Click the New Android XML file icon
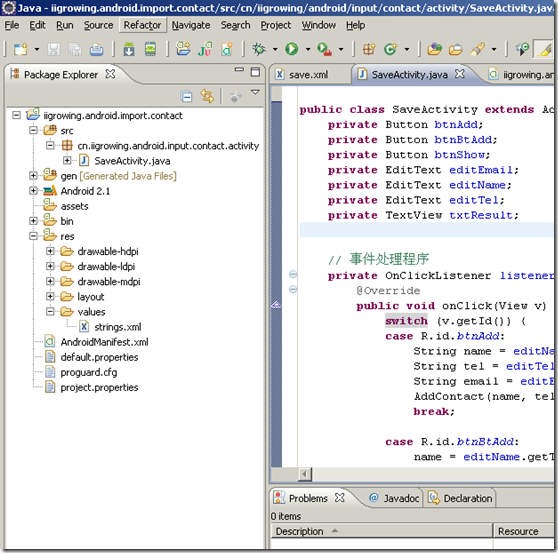The height and width of the screenshot is (553, 558). coord(227,49)
